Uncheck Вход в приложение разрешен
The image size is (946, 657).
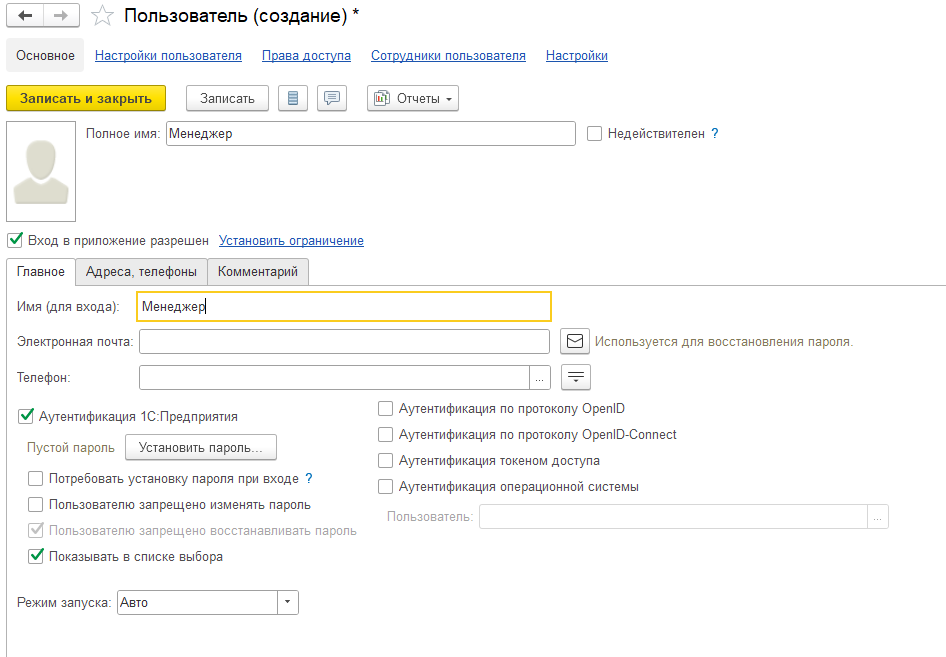[15, 240]
